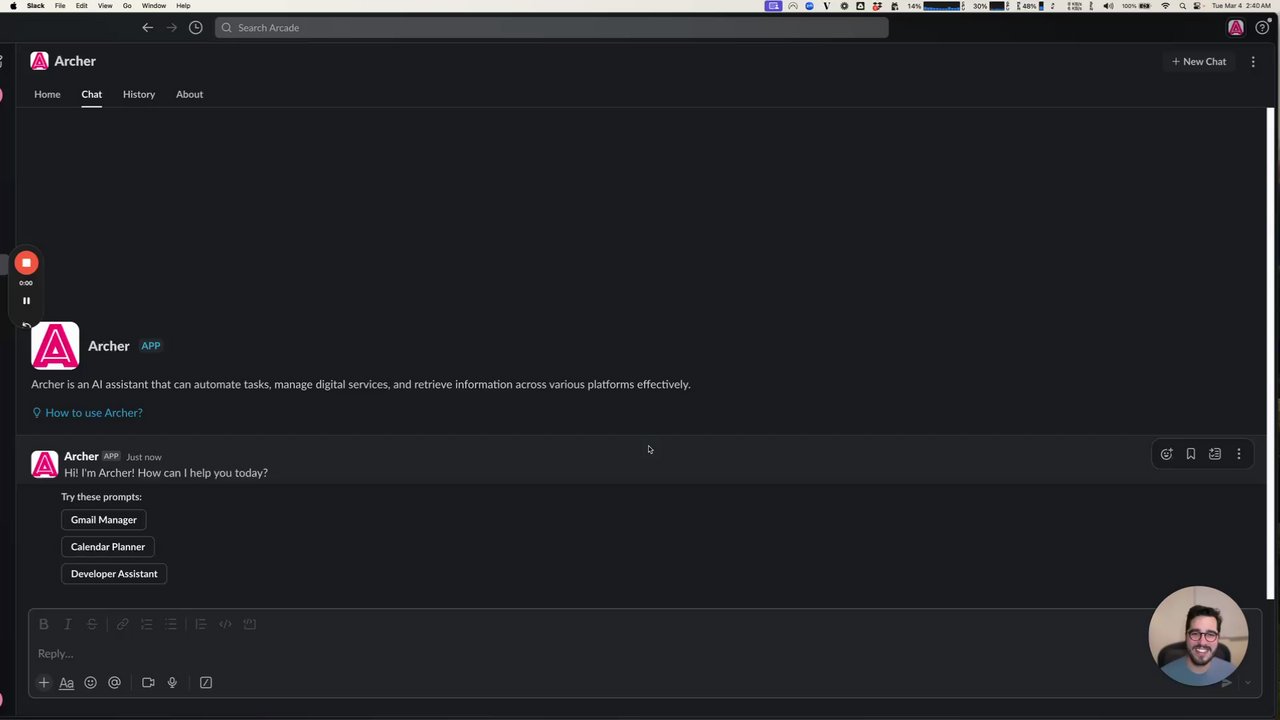Open macOS Spotlight search icon
Image resolution: width=1280 pixels, height=720 pixels.
pyautogui.click(x=1181, y=6)
